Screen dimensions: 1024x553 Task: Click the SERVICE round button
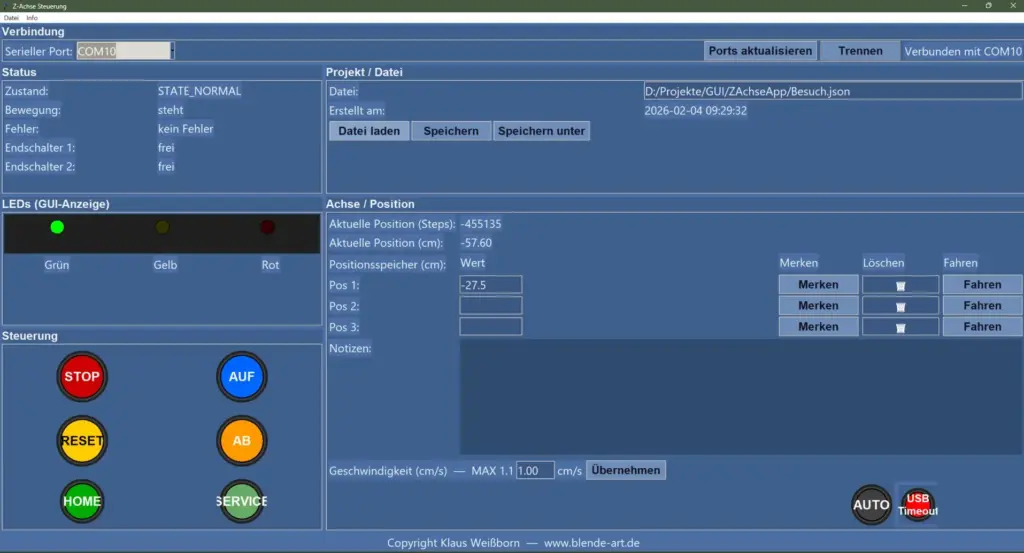[x=242, y=501]
